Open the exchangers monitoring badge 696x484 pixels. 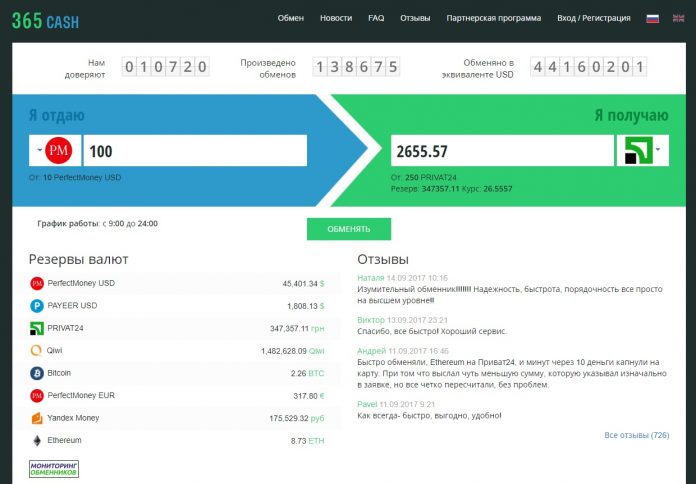[54, 469]
